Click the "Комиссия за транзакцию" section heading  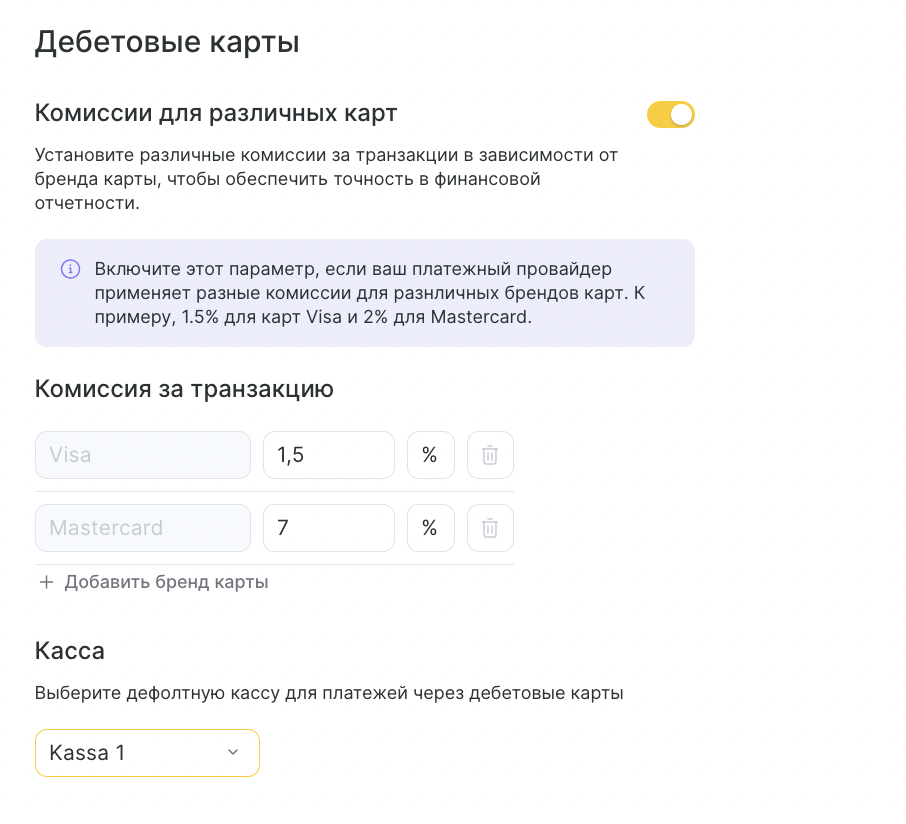(184, 389)
